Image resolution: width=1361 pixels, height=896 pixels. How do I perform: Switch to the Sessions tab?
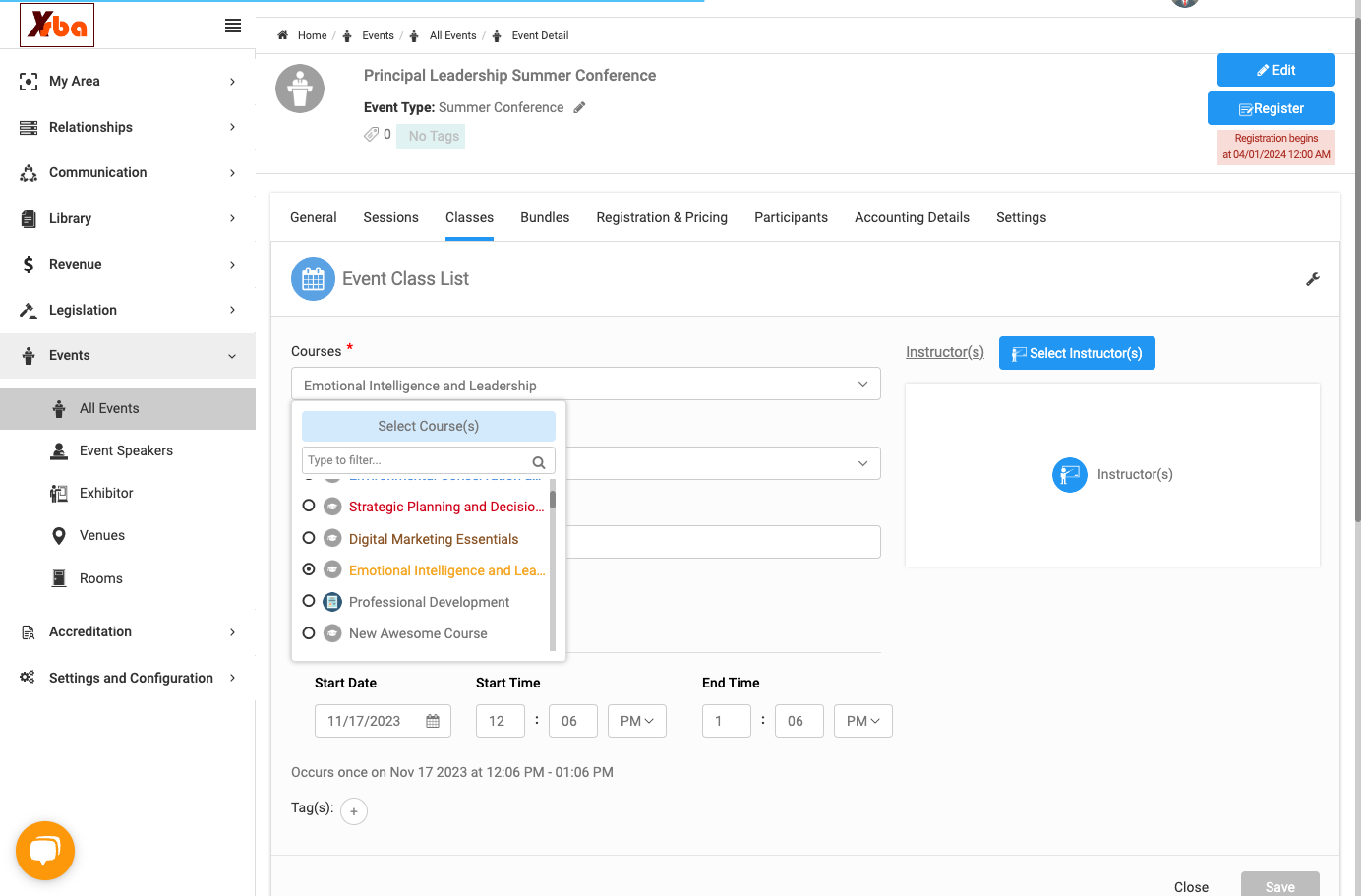coord(390,217)
